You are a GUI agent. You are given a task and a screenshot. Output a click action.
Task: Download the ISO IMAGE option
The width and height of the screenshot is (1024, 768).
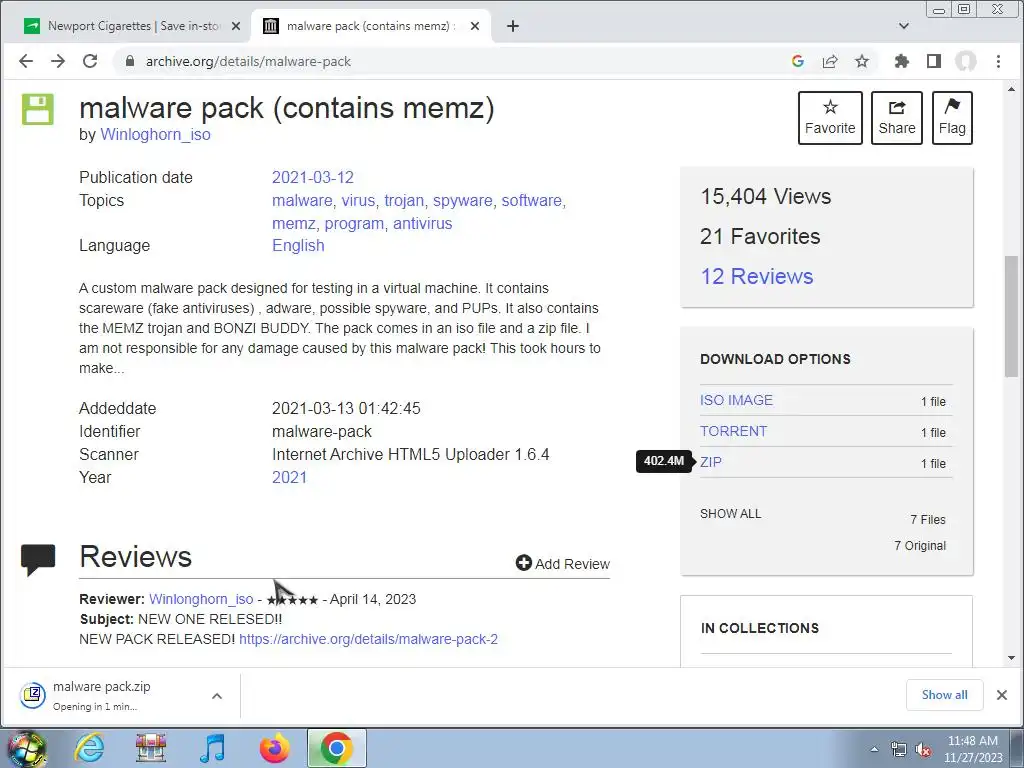[736, 400]
